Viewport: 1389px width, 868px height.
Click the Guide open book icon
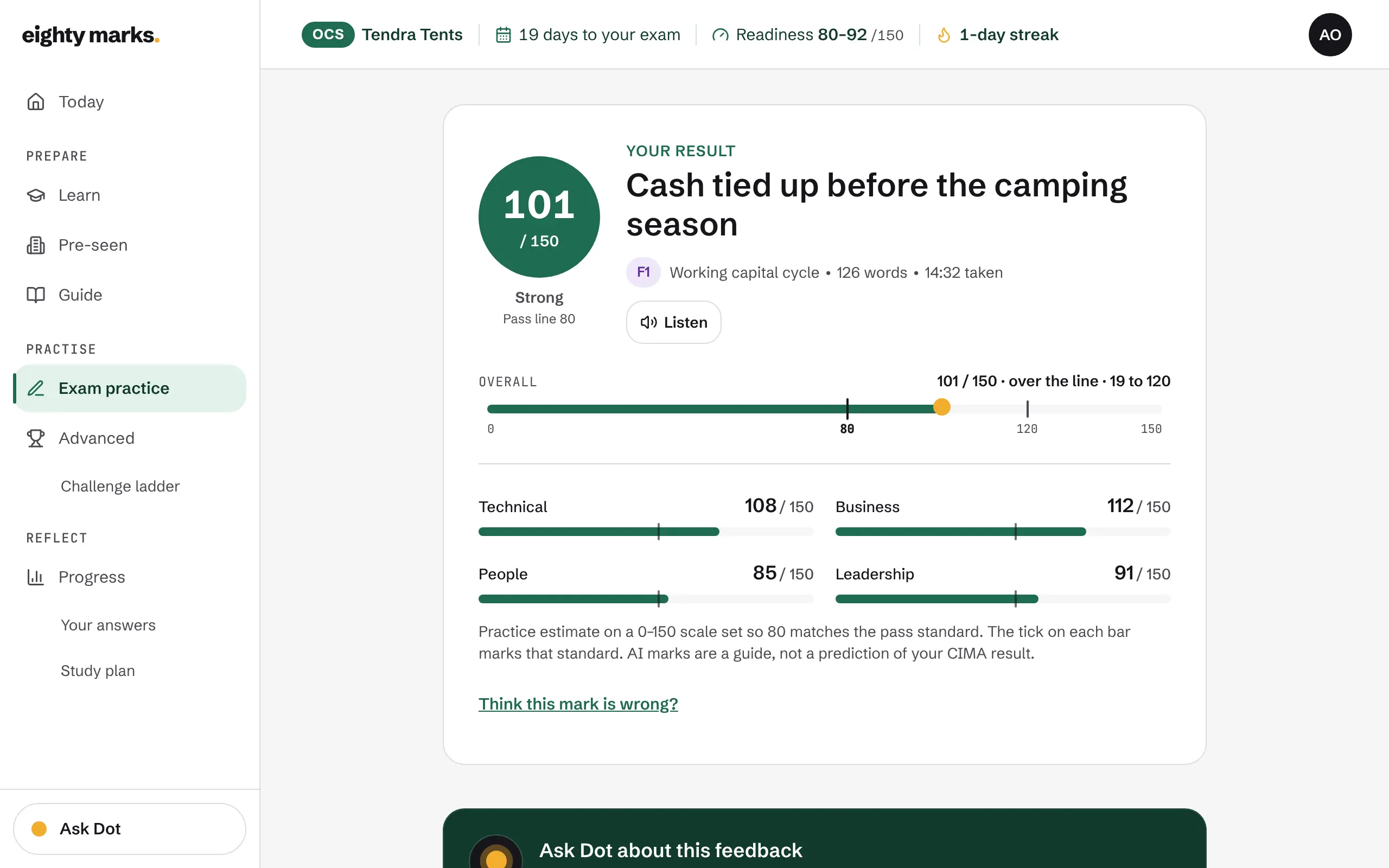coord(36,295)
